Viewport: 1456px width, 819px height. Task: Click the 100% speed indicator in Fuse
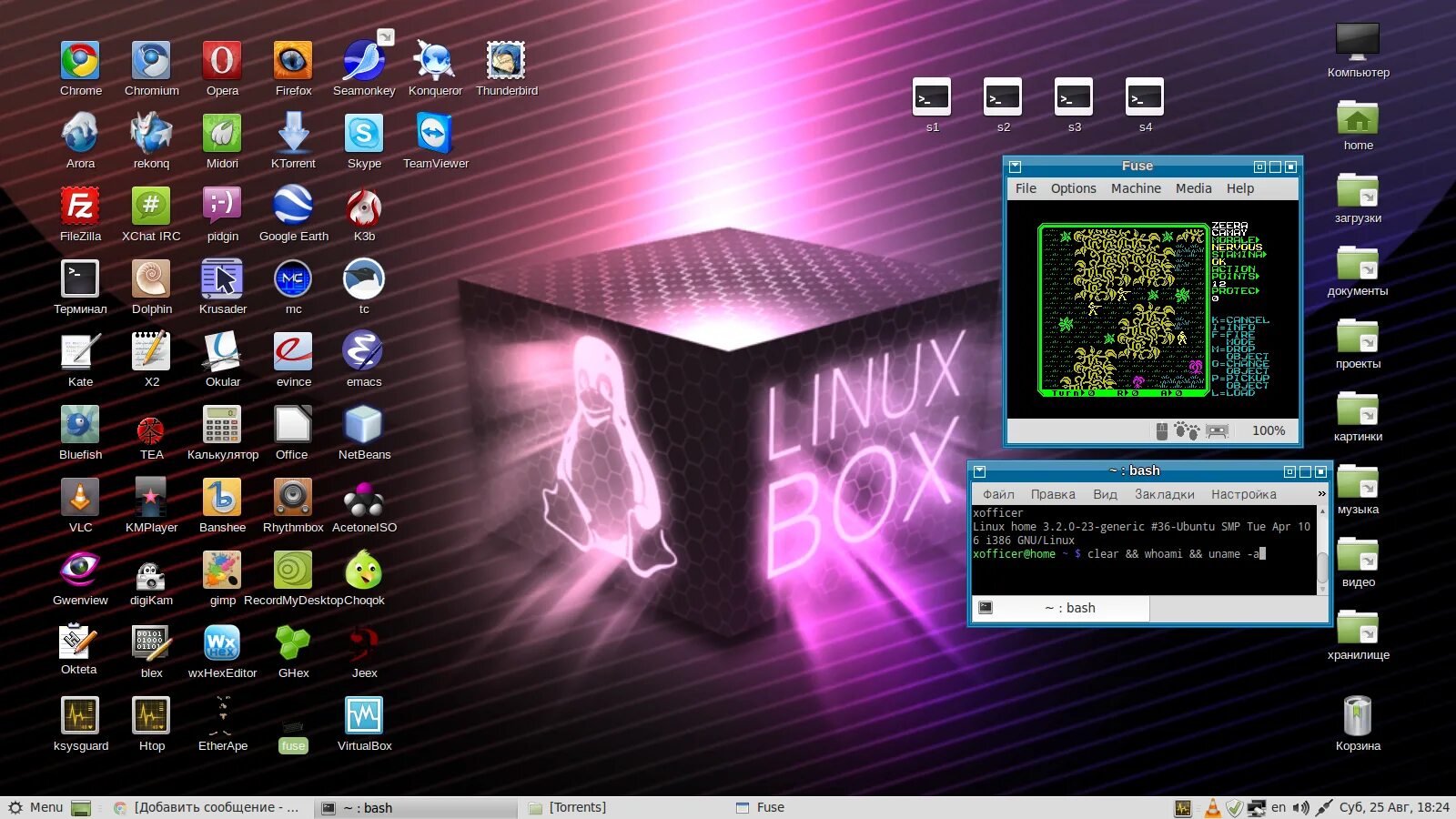1269,430
